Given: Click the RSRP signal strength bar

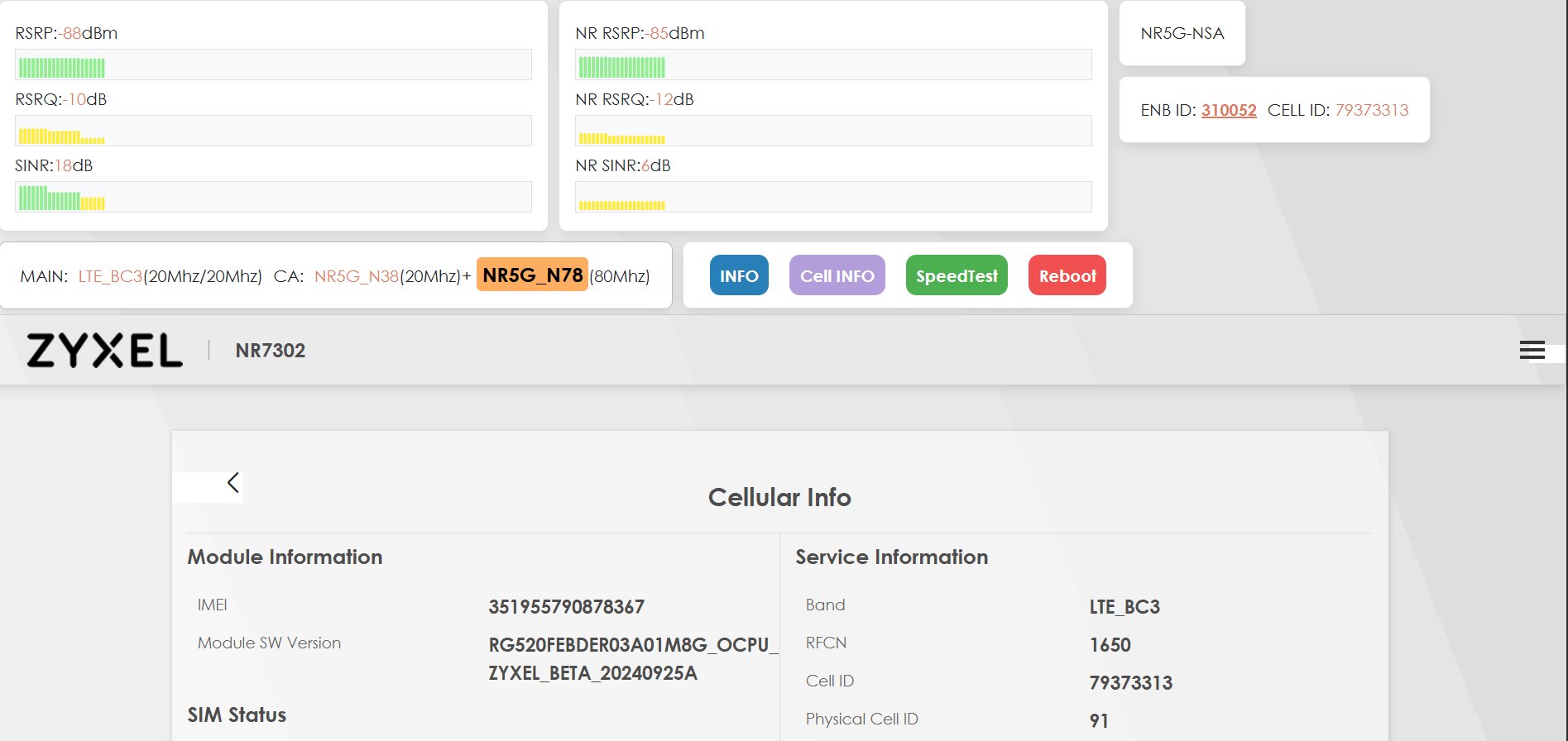Looking at the screenshot, I should click(x=273, y=65).
